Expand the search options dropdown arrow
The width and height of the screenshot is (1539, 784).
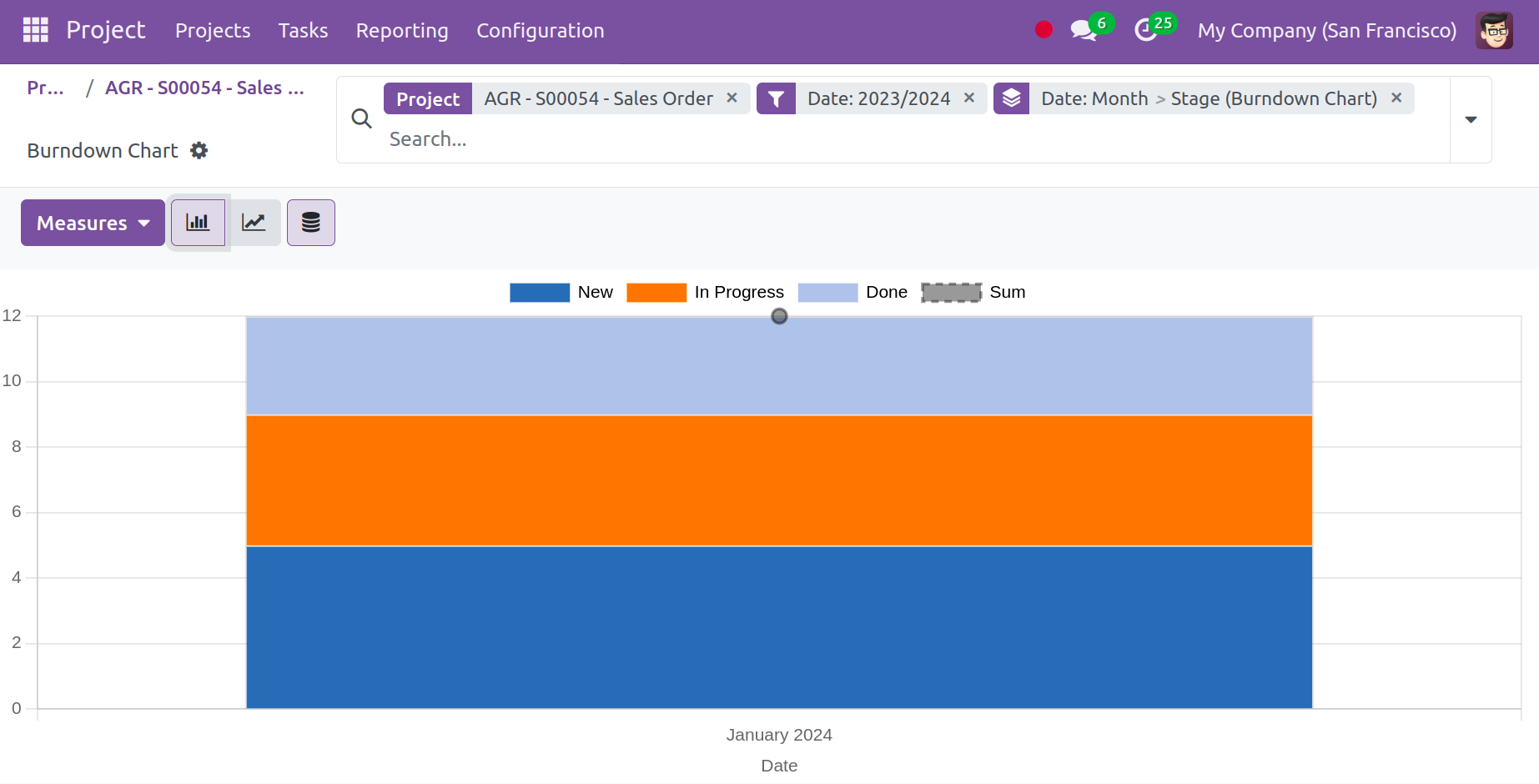click(1471, 119)
